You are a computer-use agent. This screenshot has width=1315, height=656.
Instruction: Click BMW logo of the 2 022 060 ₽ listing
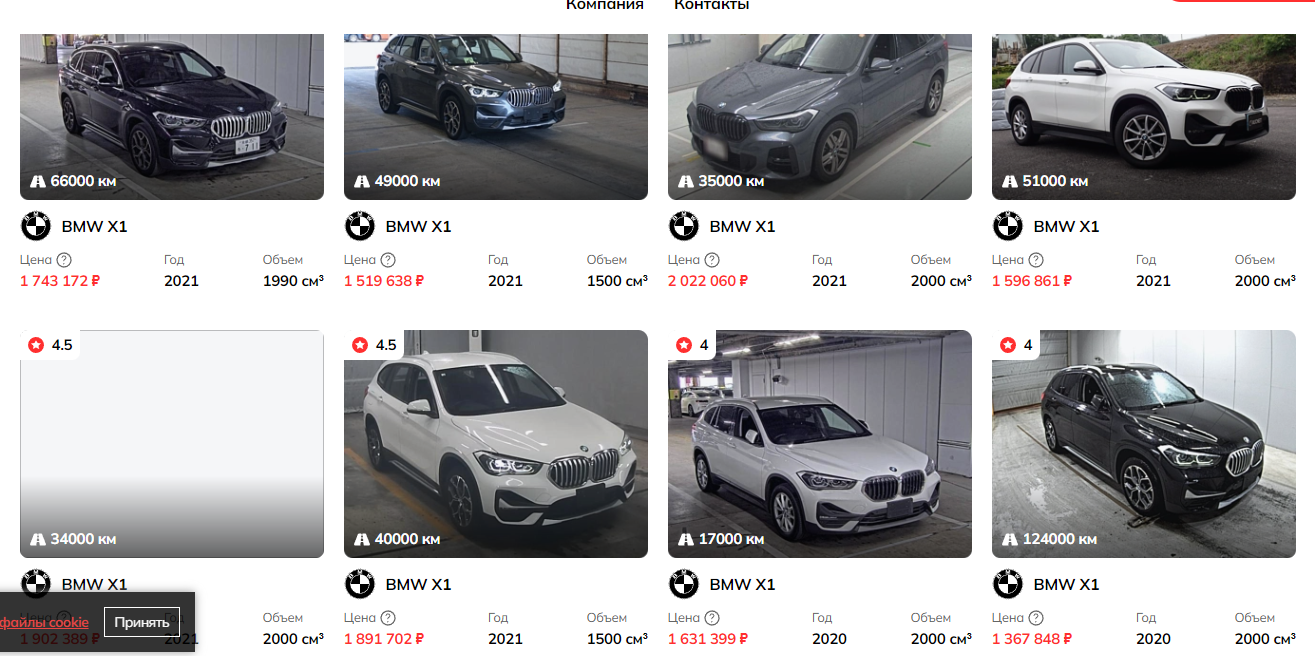click(x=684, y=226)
